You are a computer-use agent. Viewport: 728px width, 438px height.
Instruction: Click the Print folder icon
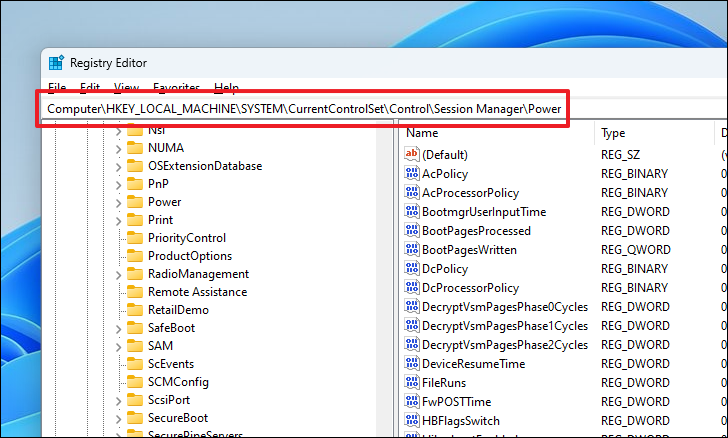click(x=135, y=220)
